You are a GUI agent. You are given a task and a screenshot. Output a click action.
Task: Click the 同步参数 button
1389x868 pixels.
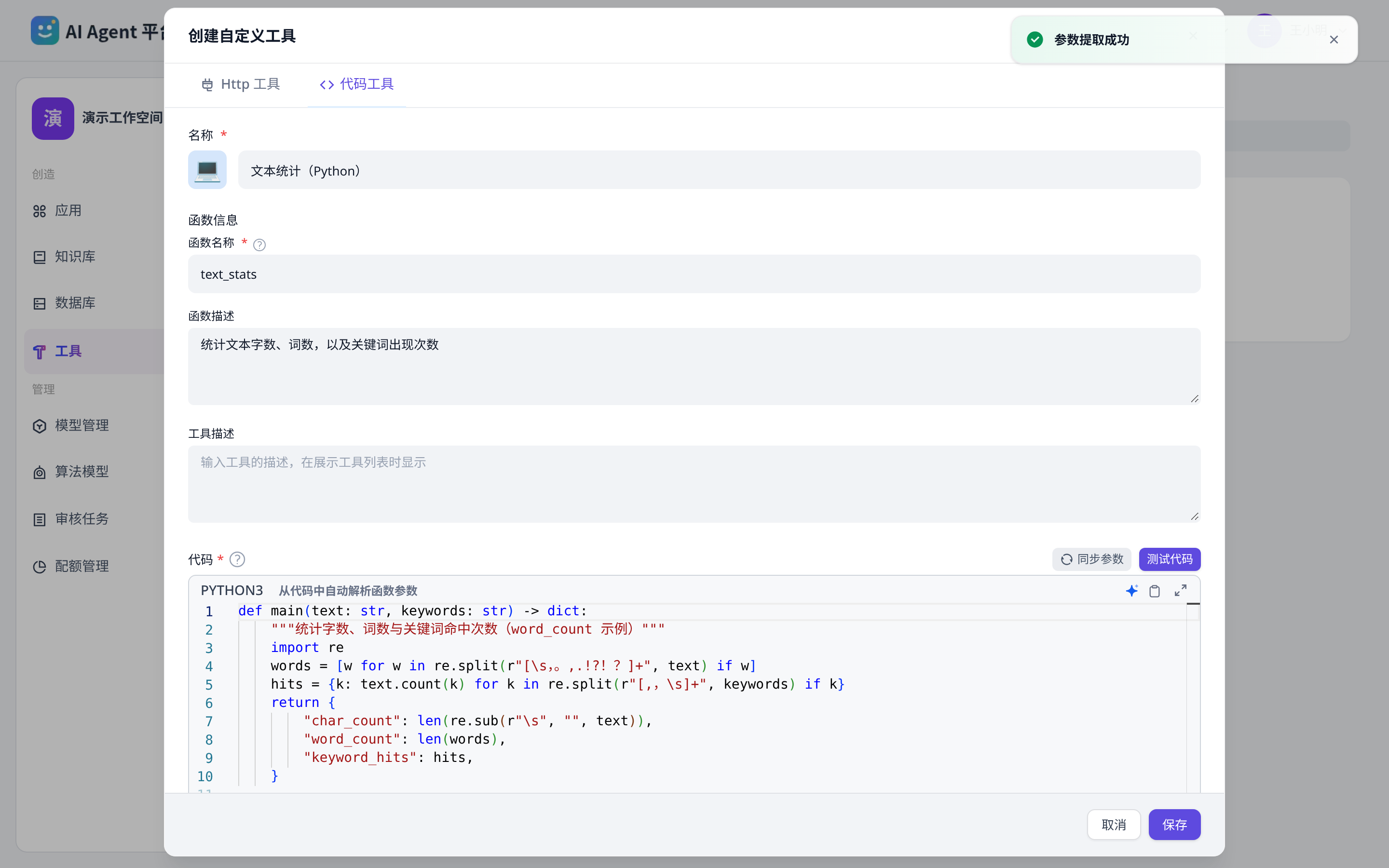[x=1092, y=559]
